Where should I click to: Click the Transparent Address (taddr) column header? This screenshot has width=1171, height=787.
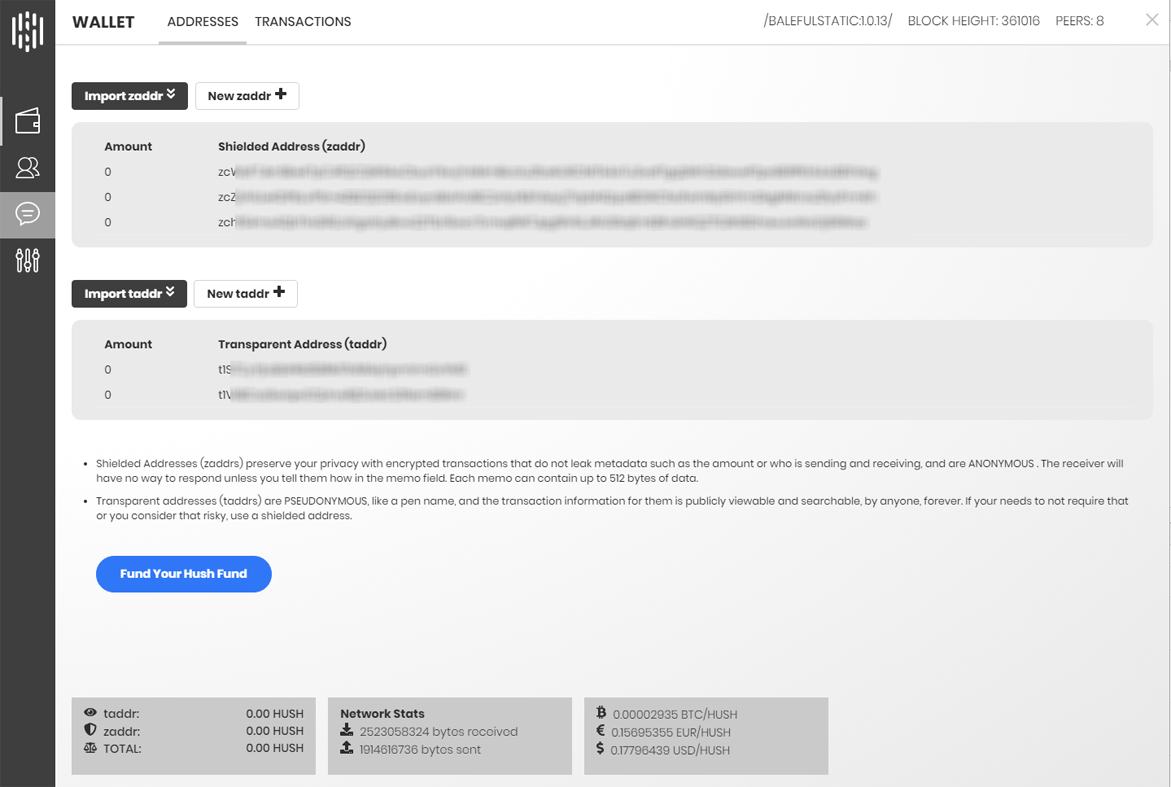tap(302, 344)
